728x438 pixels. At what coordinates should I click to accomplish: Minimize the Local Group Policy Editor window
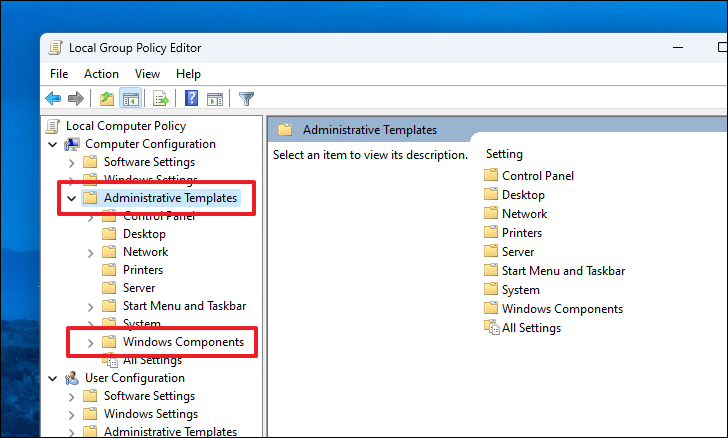678,47
